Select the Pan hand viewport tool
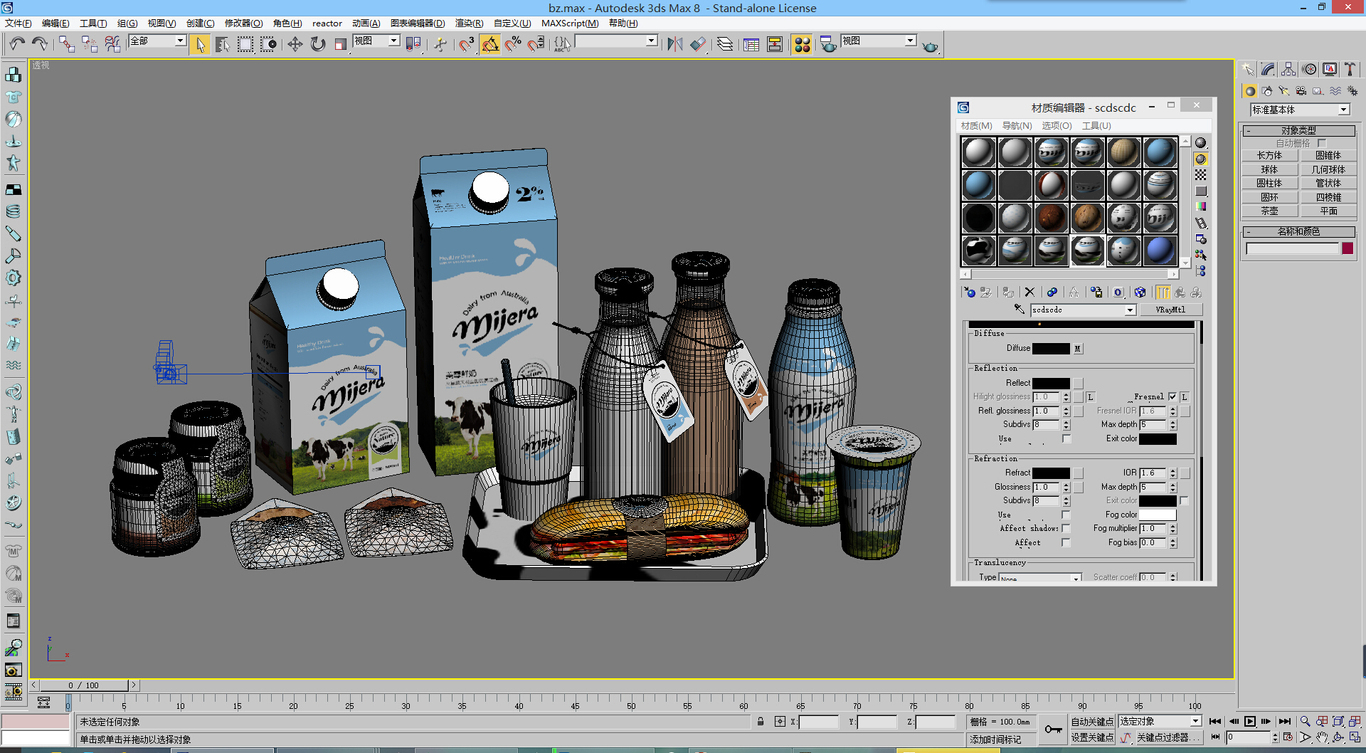Screen dimensions: 1366x753 click(x=1322, y=738)
